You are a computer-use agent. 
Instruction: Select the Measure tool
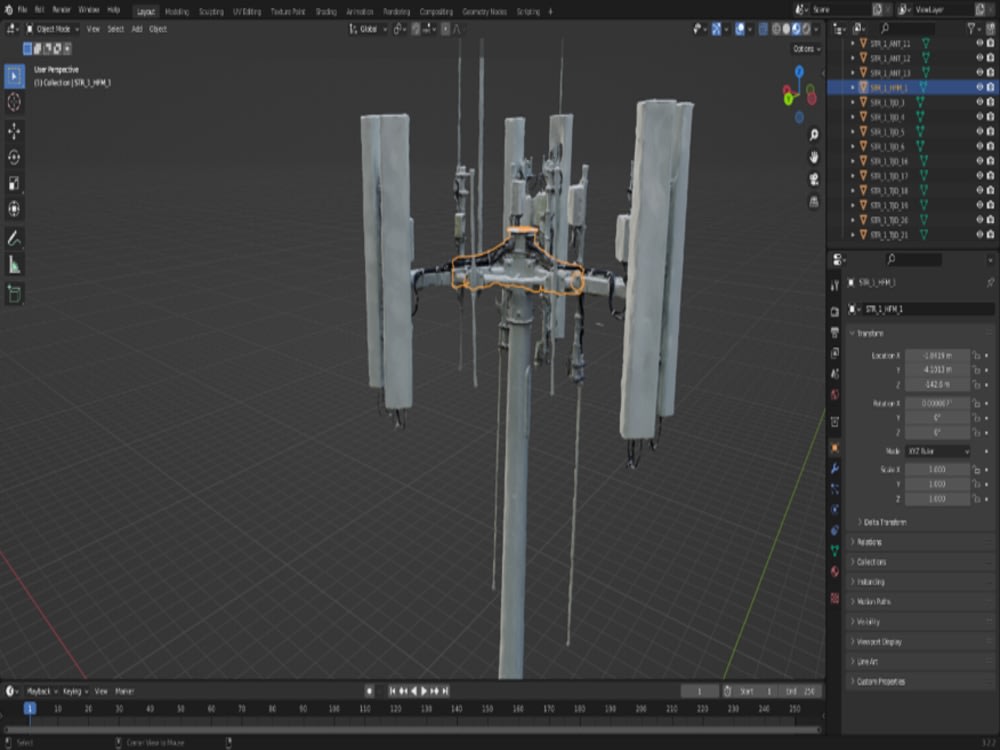pos(14,265)
